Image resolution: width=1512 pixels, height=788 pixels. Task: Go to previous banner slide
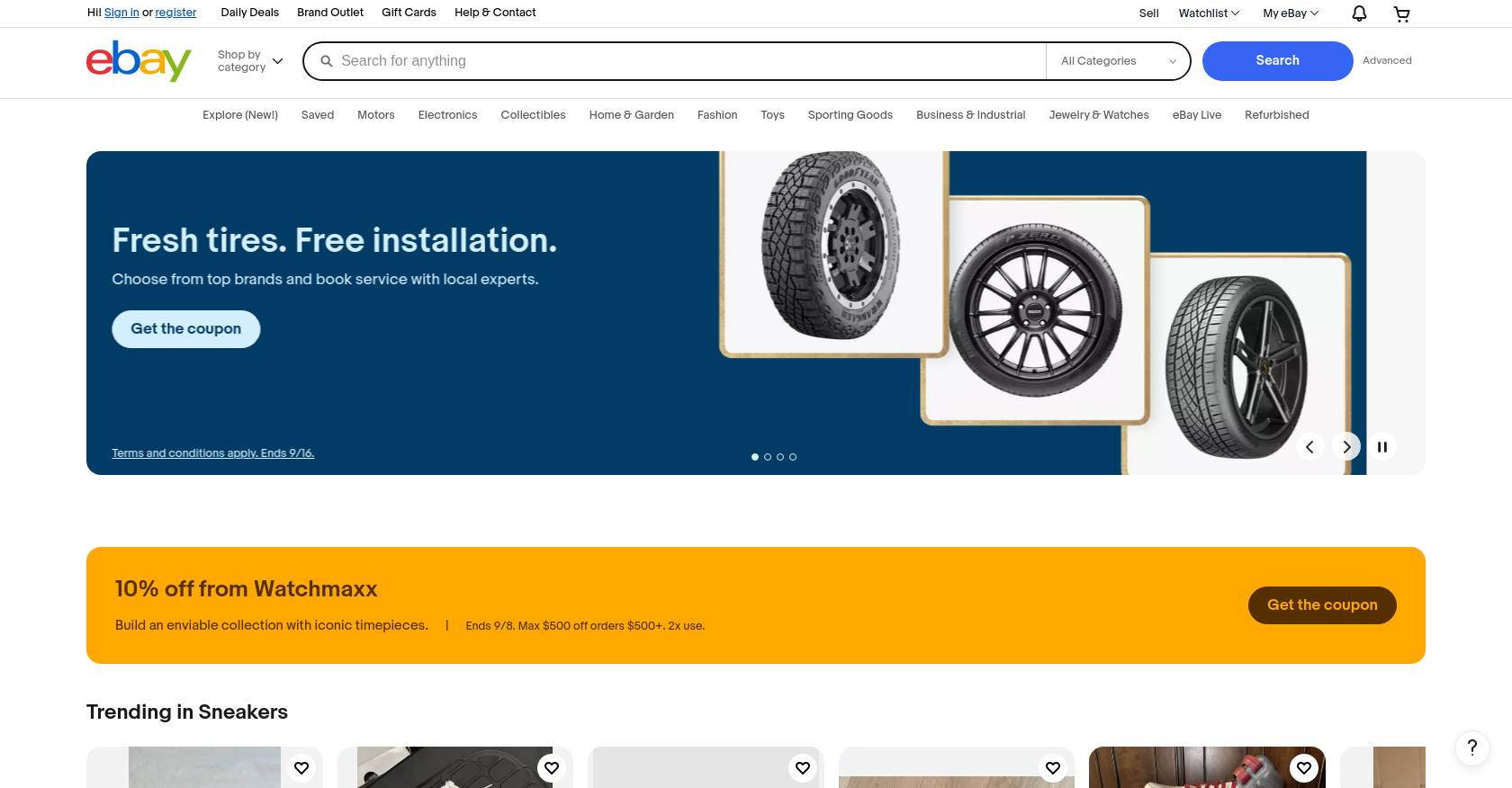(x=1309, y=446)
